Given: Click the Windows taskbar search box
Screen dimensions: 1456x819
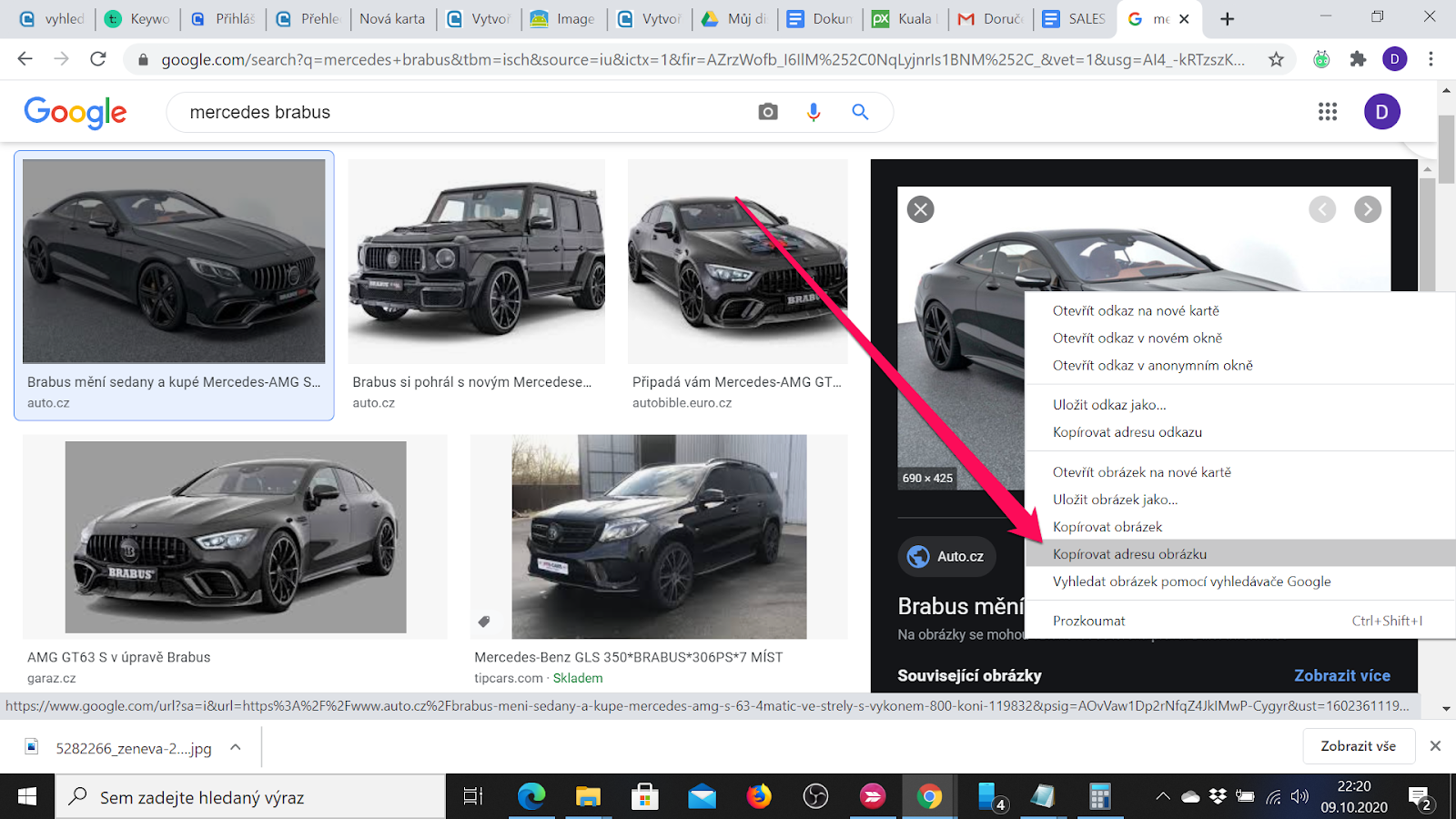Looking at the screenshot, I should pyautogui.click(x=251, y=797).
